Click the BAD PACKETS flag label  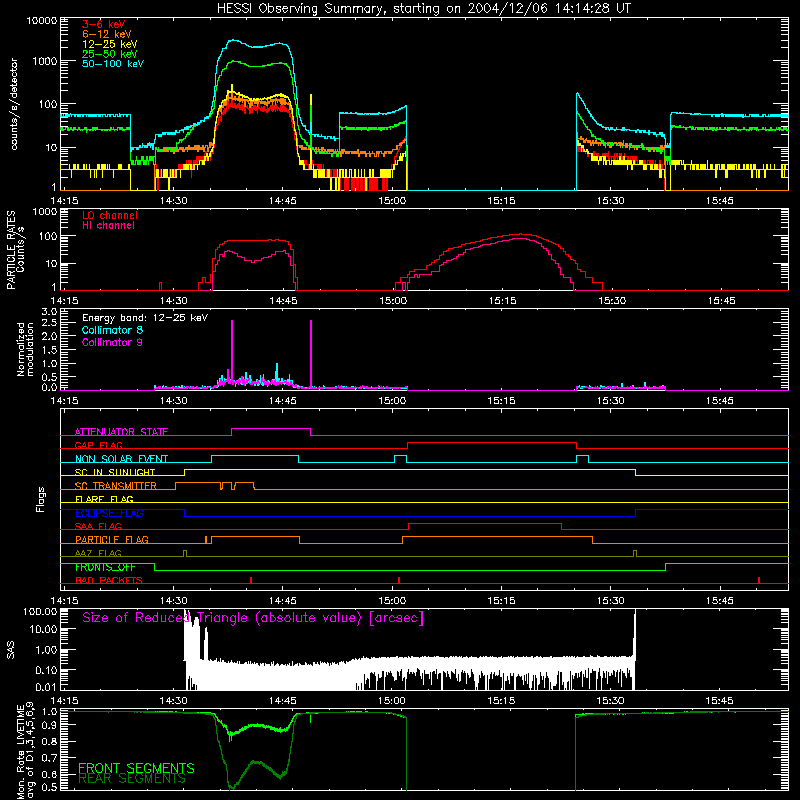pos(109,580)
